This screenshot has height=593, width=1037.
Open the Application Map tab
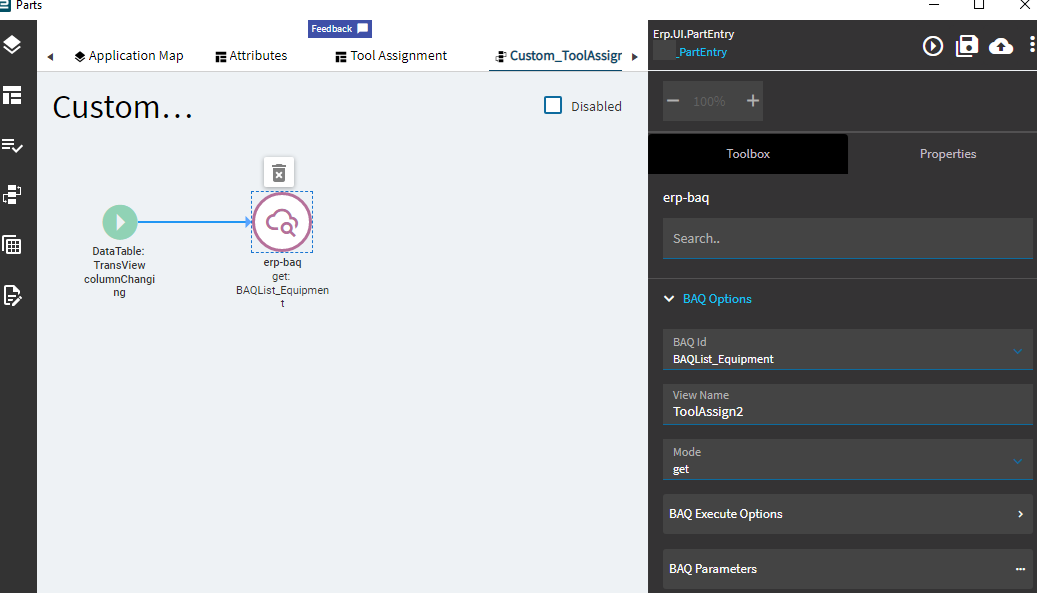pyautogui.click(x=129, y=56)
